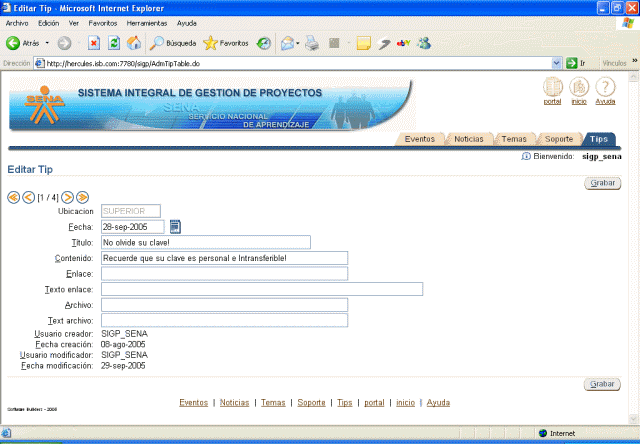The image size is (640, 444).
Task: Open the calendar picker icon beside Fecha
Action: coord(175,226)
